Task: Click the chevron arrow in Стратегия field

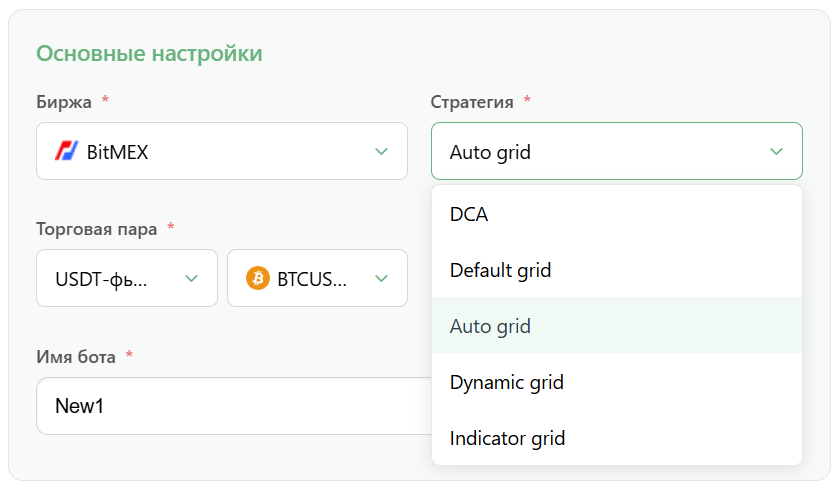Action: point(776,151)
